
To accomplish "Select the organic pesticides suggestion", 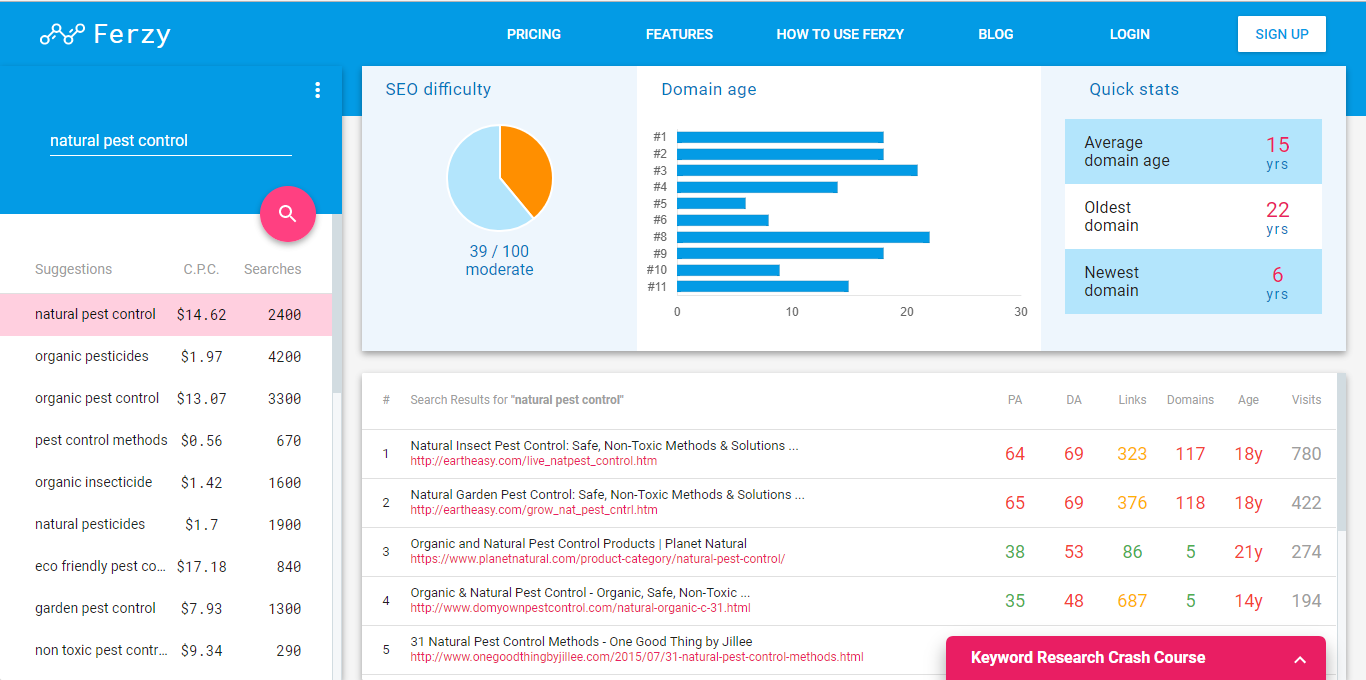I will point(92,356).
